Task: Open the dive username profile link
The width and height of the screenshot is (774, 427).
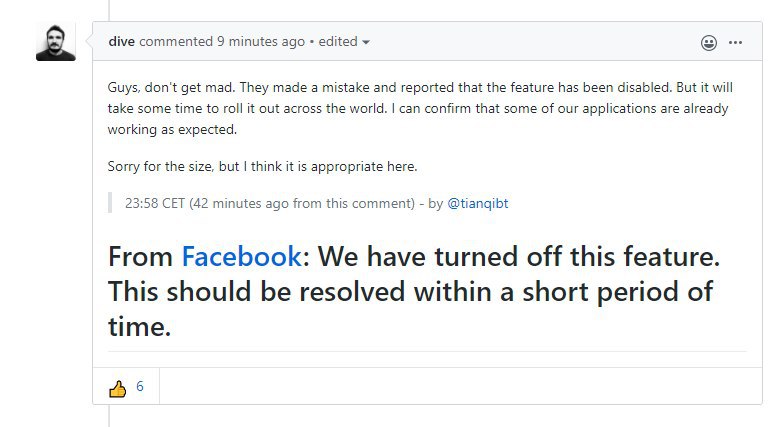Action: point(121,42)
